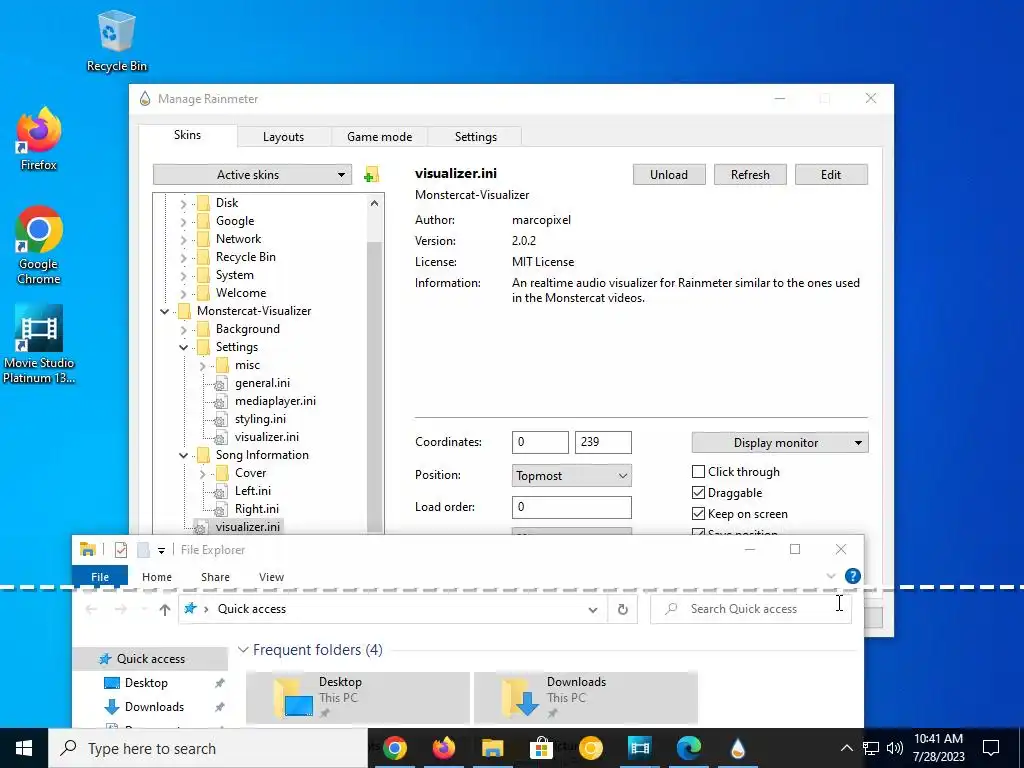Select styling.ini in the skin tree
Screen dimensions: 1024x768
[x=260, y=419]
